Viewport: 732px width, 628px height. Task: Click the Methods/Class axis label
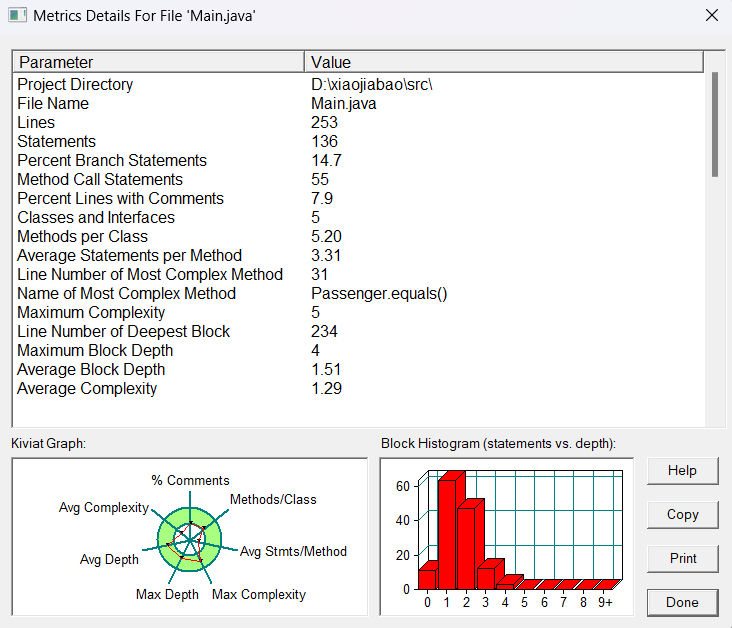pos(273,500)
